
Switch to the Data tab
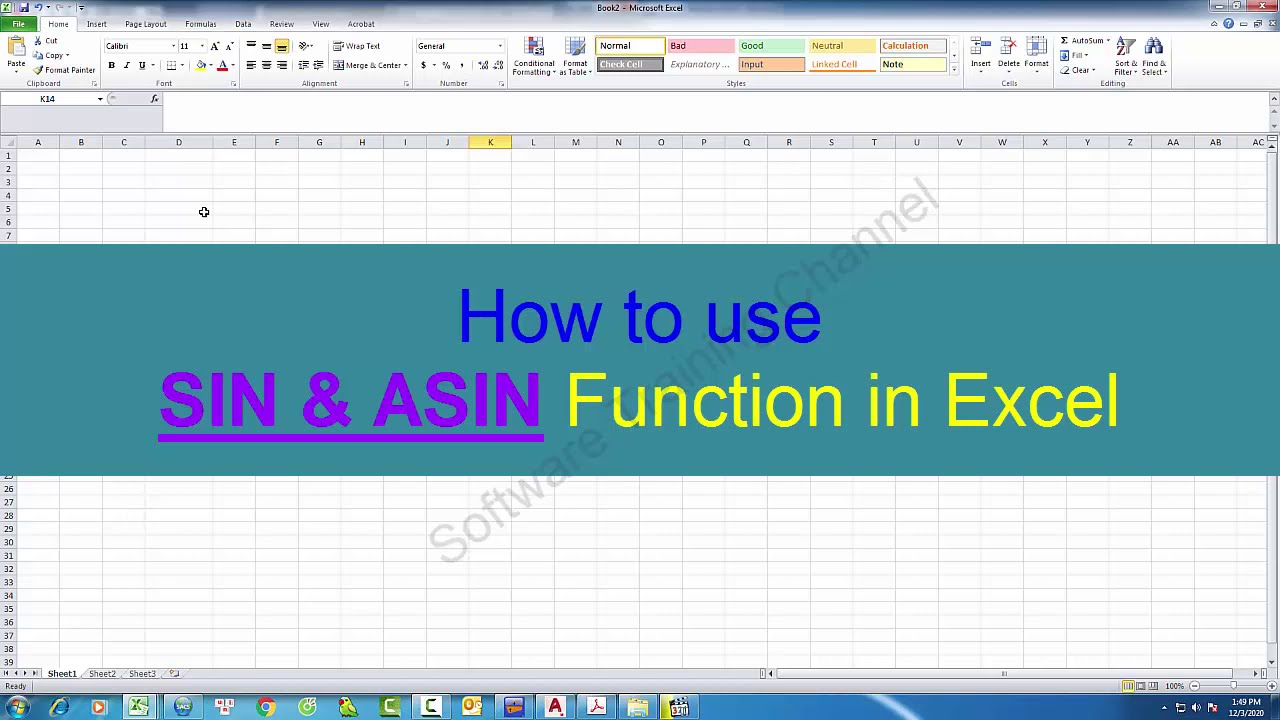[243, 24]
